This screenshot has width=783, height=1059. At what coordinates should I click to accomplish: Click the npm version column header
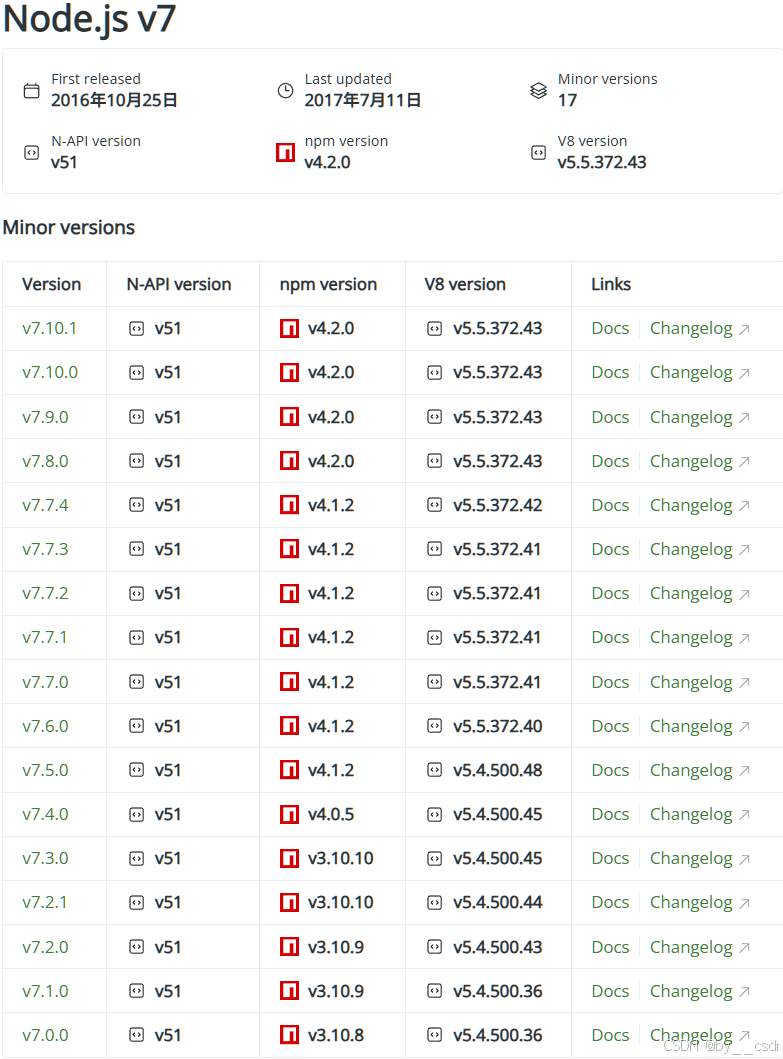point(328,284)
